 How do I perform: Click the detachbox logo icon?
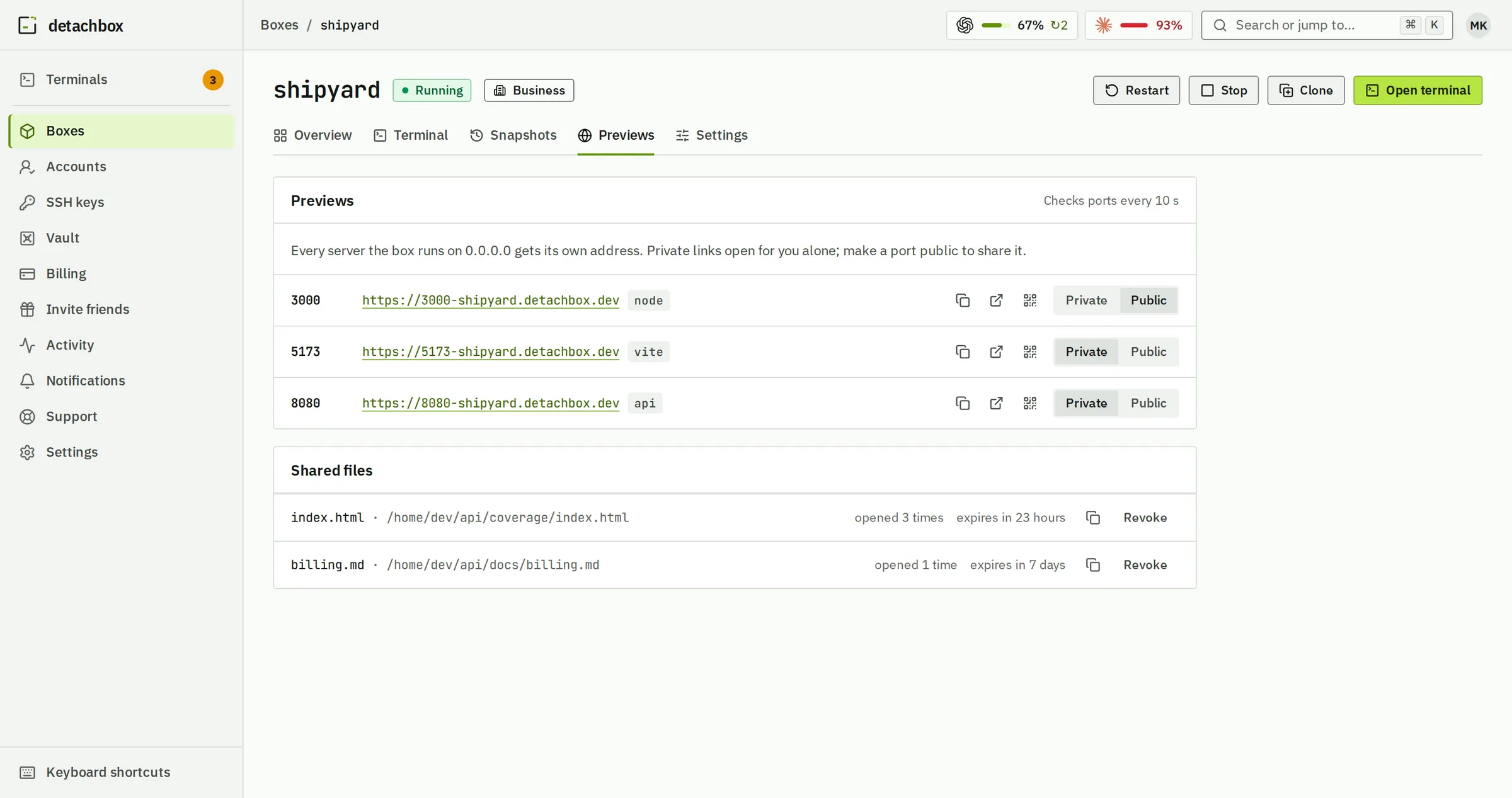(27, 25)
